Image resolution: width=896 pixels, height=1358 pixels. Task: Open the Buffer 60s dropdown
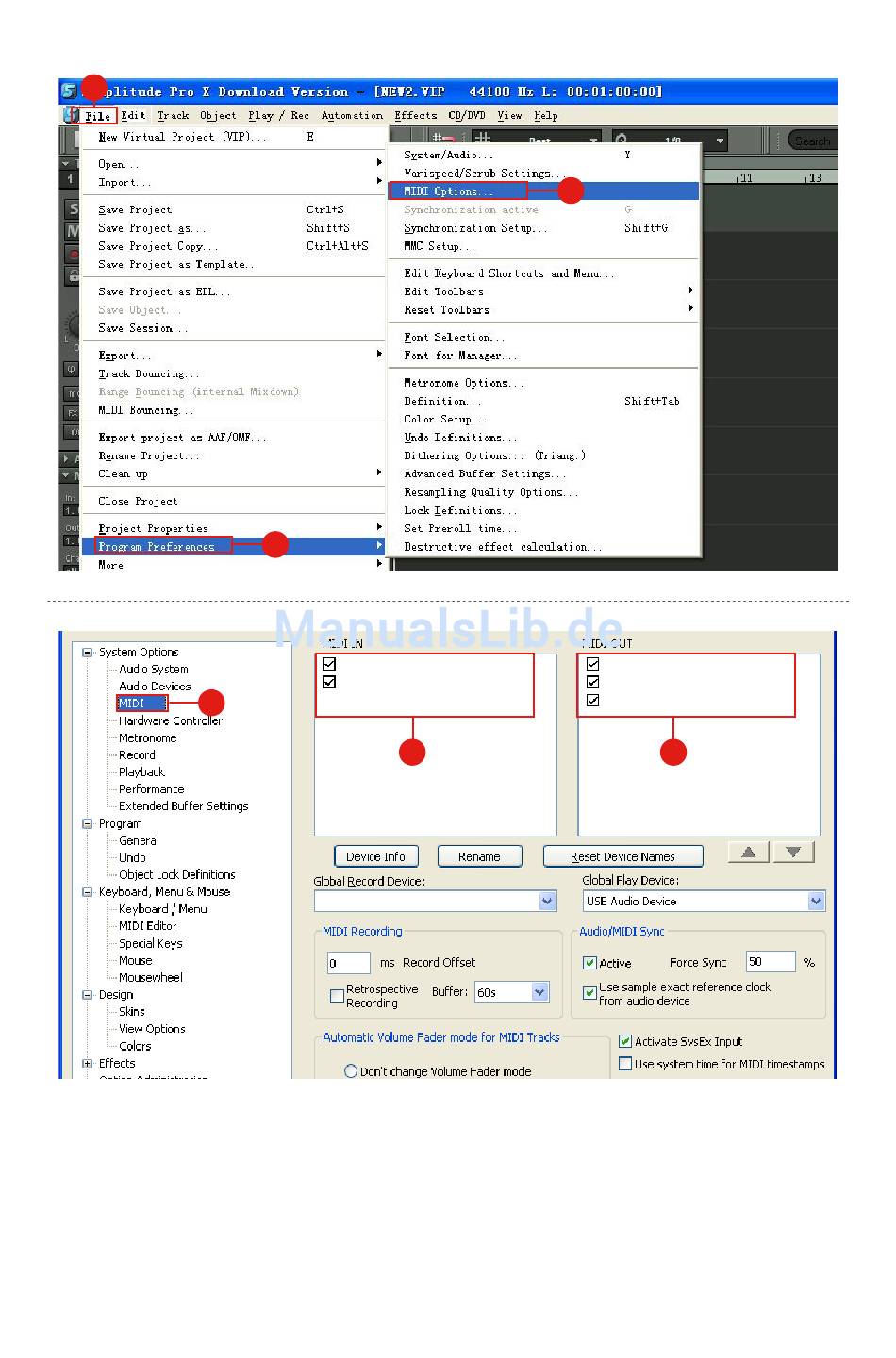[x=539, y=992]
